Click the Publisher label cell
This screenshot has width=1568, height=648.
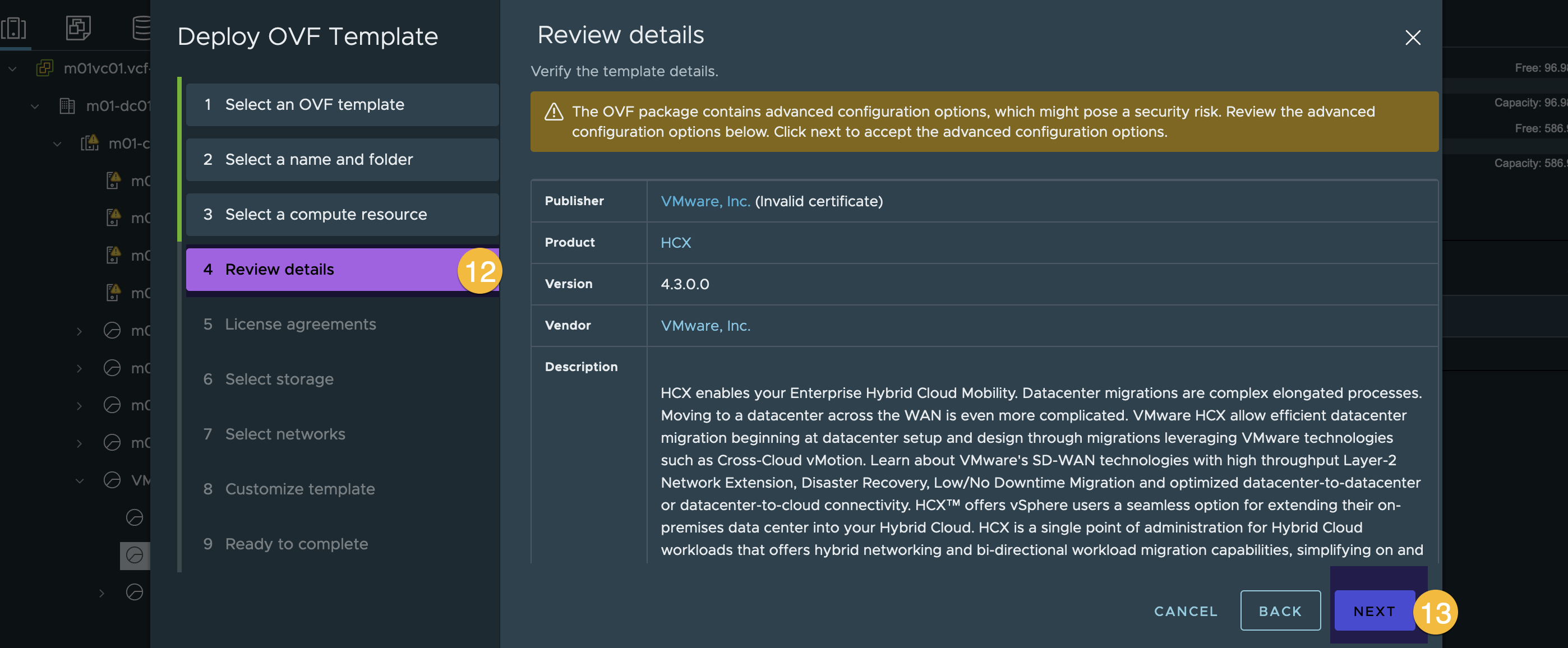click(589, 201)
